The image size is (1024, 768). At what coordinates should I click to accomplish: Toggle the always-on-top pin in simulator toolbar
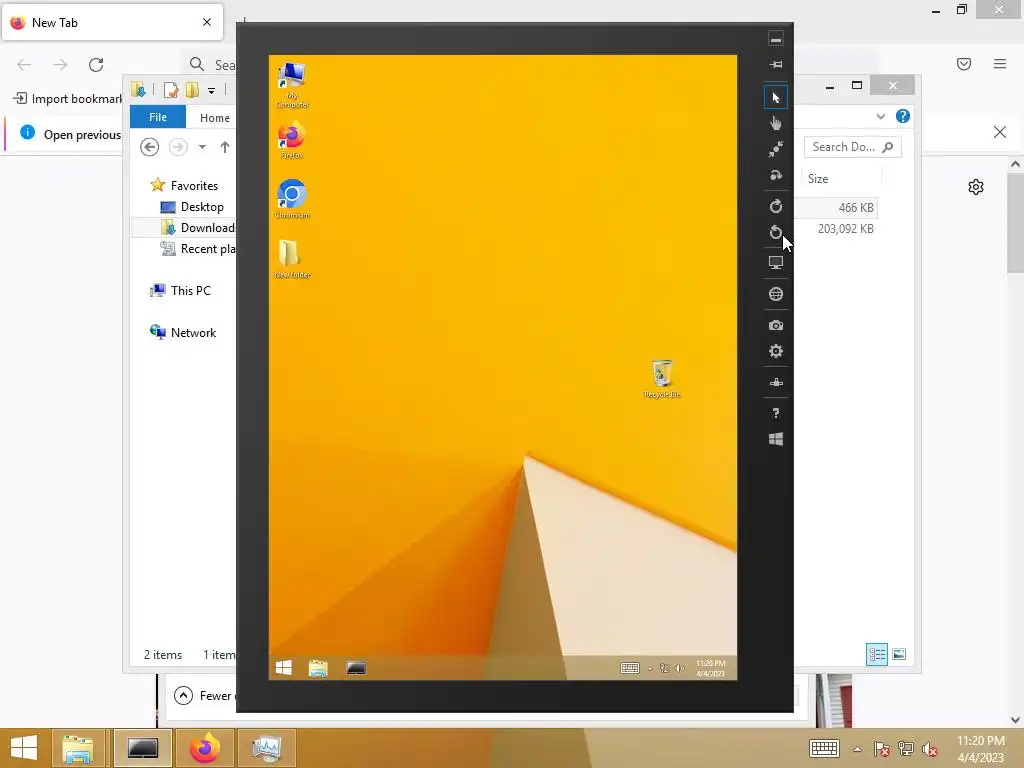[775, 65]
